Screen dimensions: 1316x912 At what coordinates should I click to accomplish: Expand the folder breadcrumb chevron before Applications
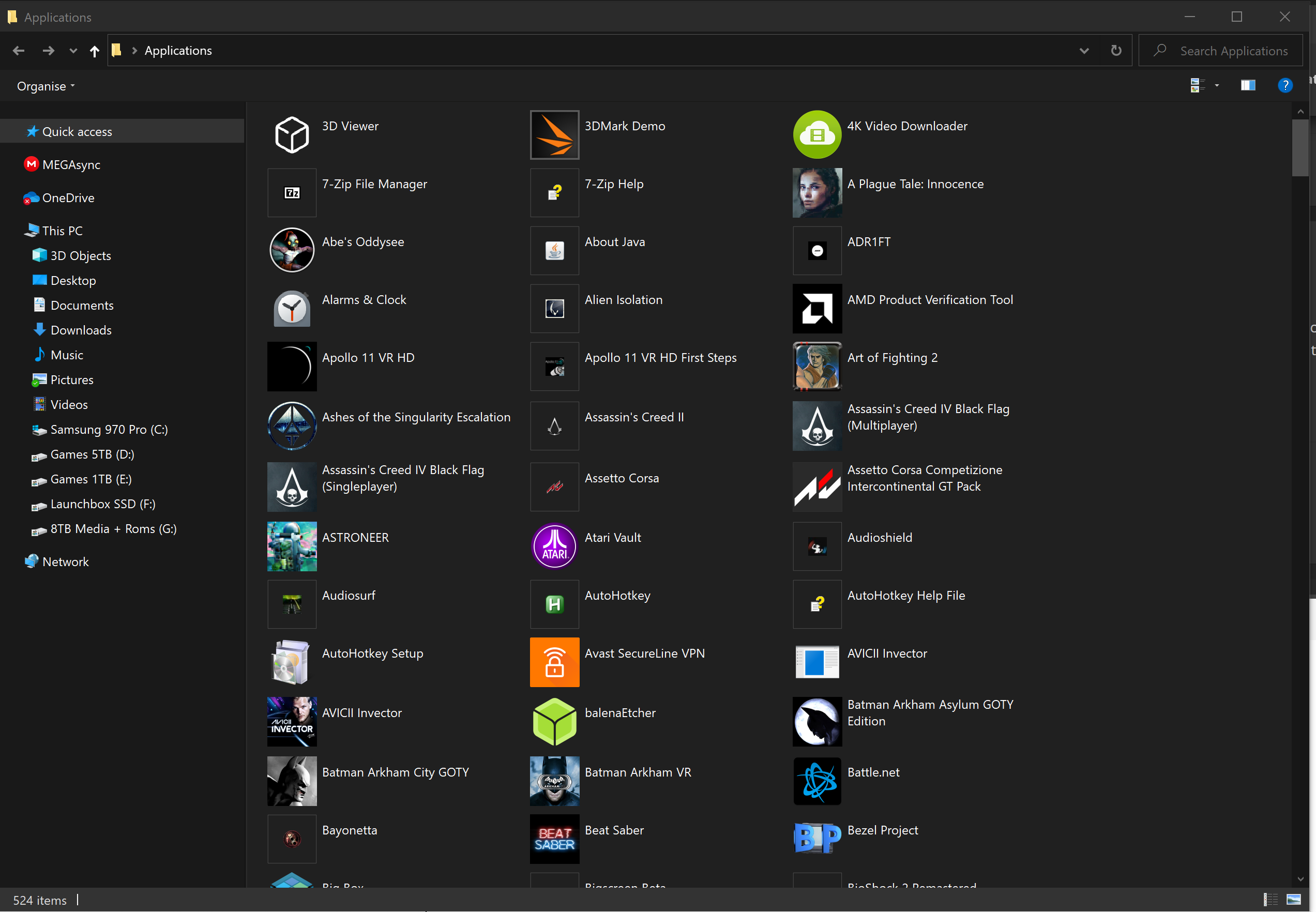135,51
